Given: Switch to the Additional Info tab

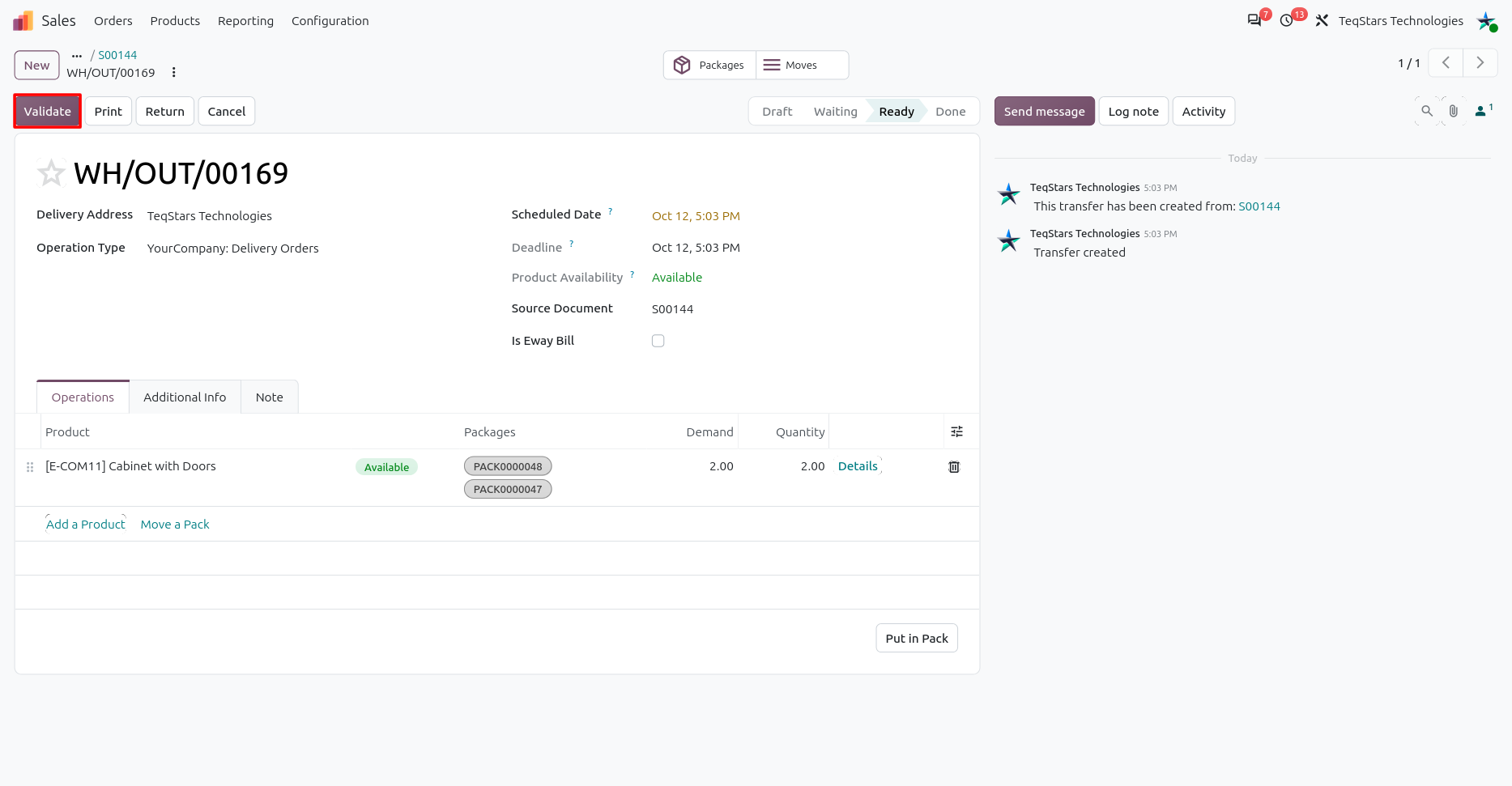Looking at the screenshot, I should [x=185, y=397].
